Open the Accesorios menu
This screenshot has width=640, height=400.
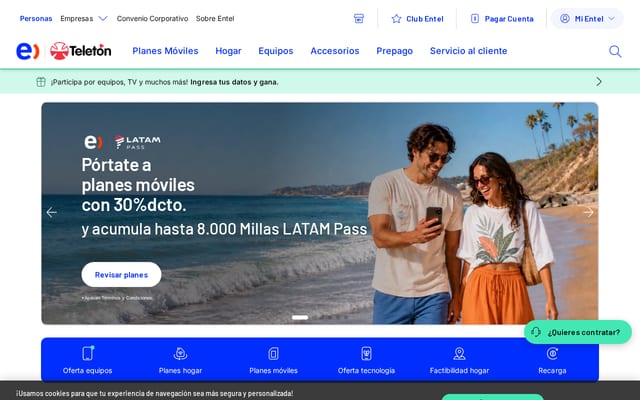point(335,51)
